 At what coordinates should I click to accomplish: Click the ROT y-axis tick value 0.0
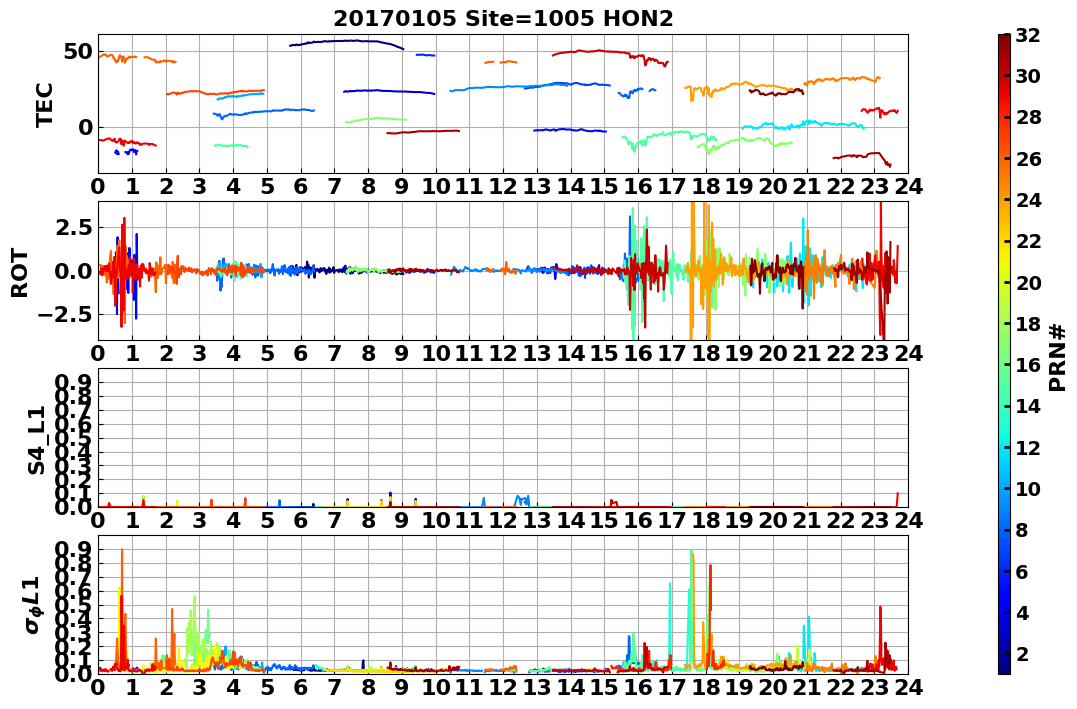click(73, 271)
